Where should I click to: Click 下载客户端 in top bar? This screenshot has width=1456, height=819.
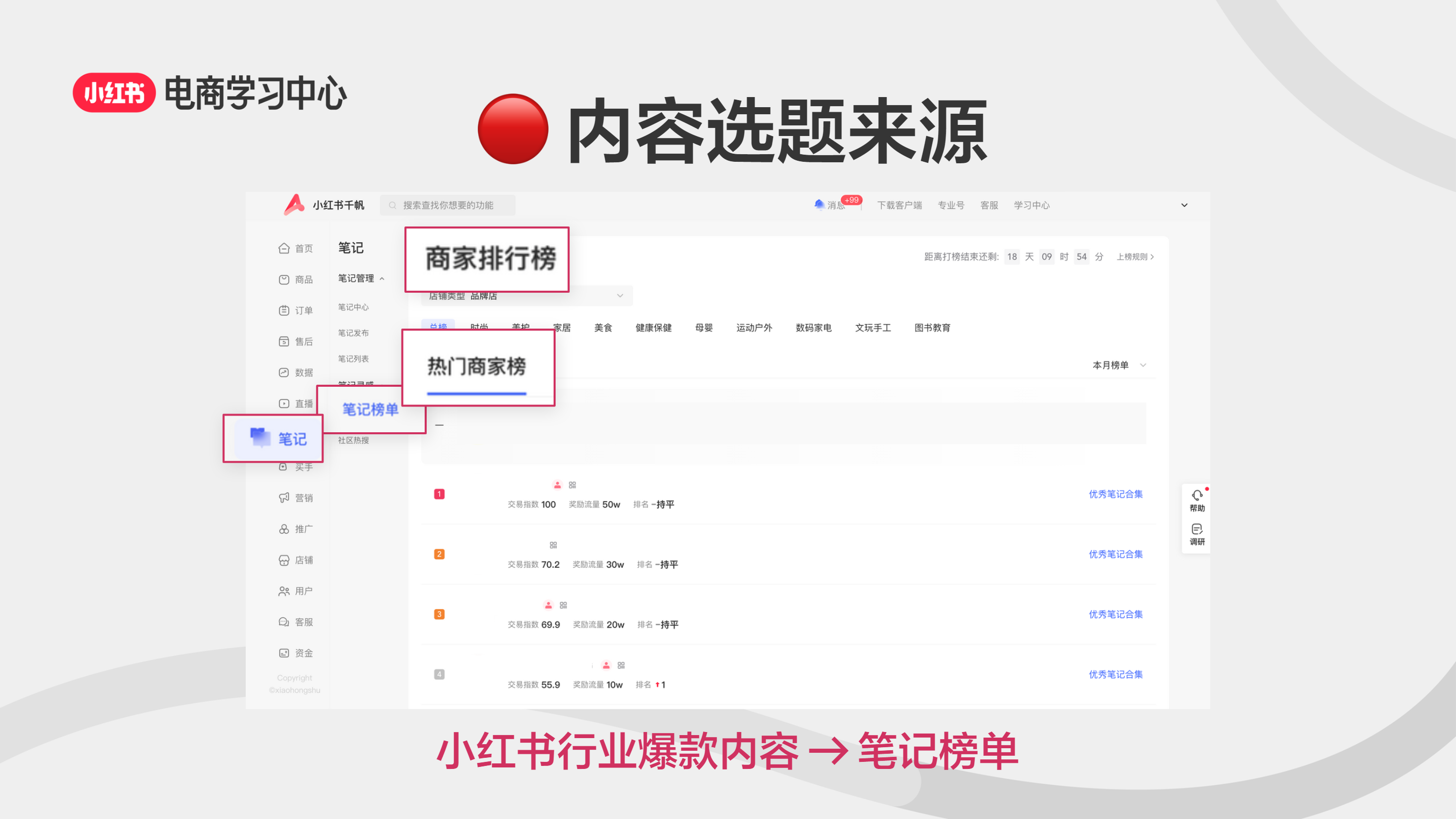(899, 205)
